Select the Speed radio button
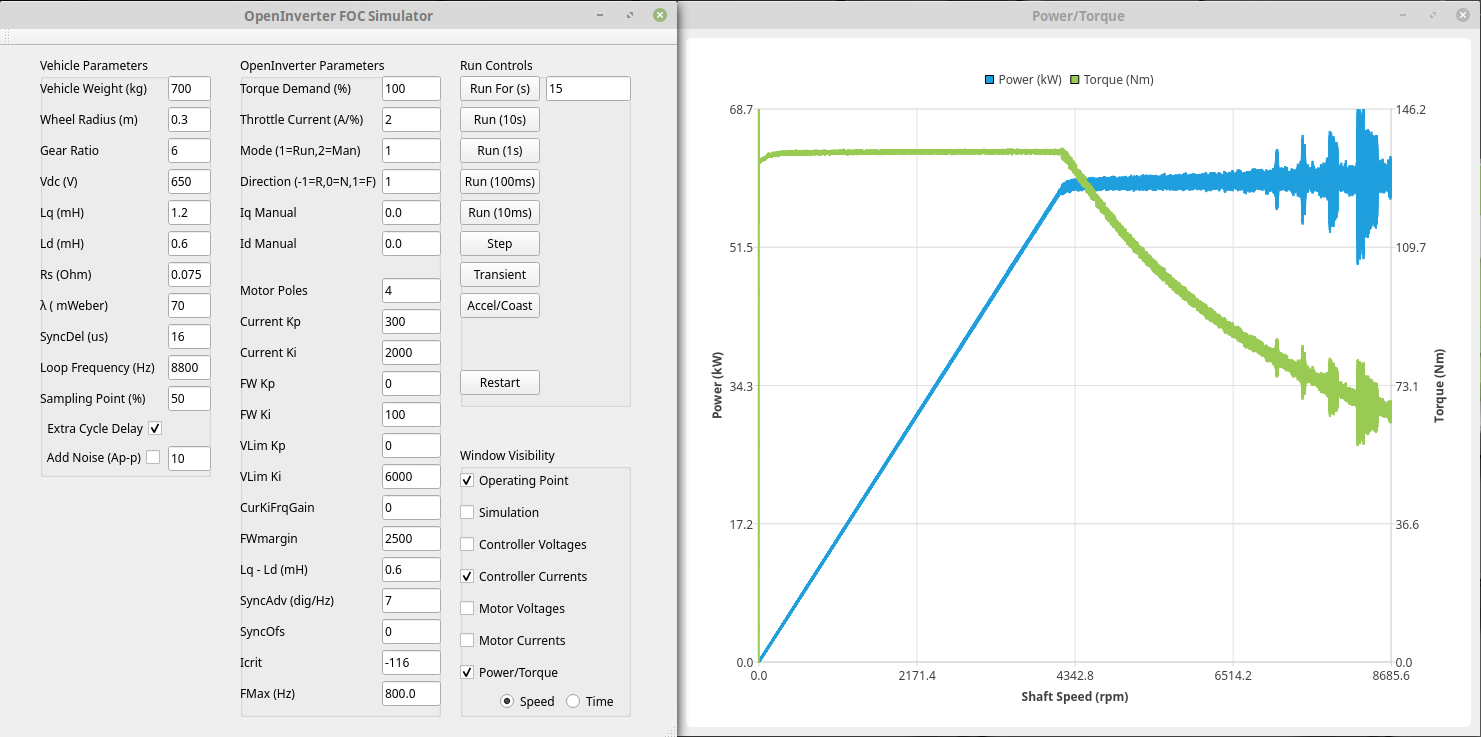 pyautogui.click(x=507, y=701)
